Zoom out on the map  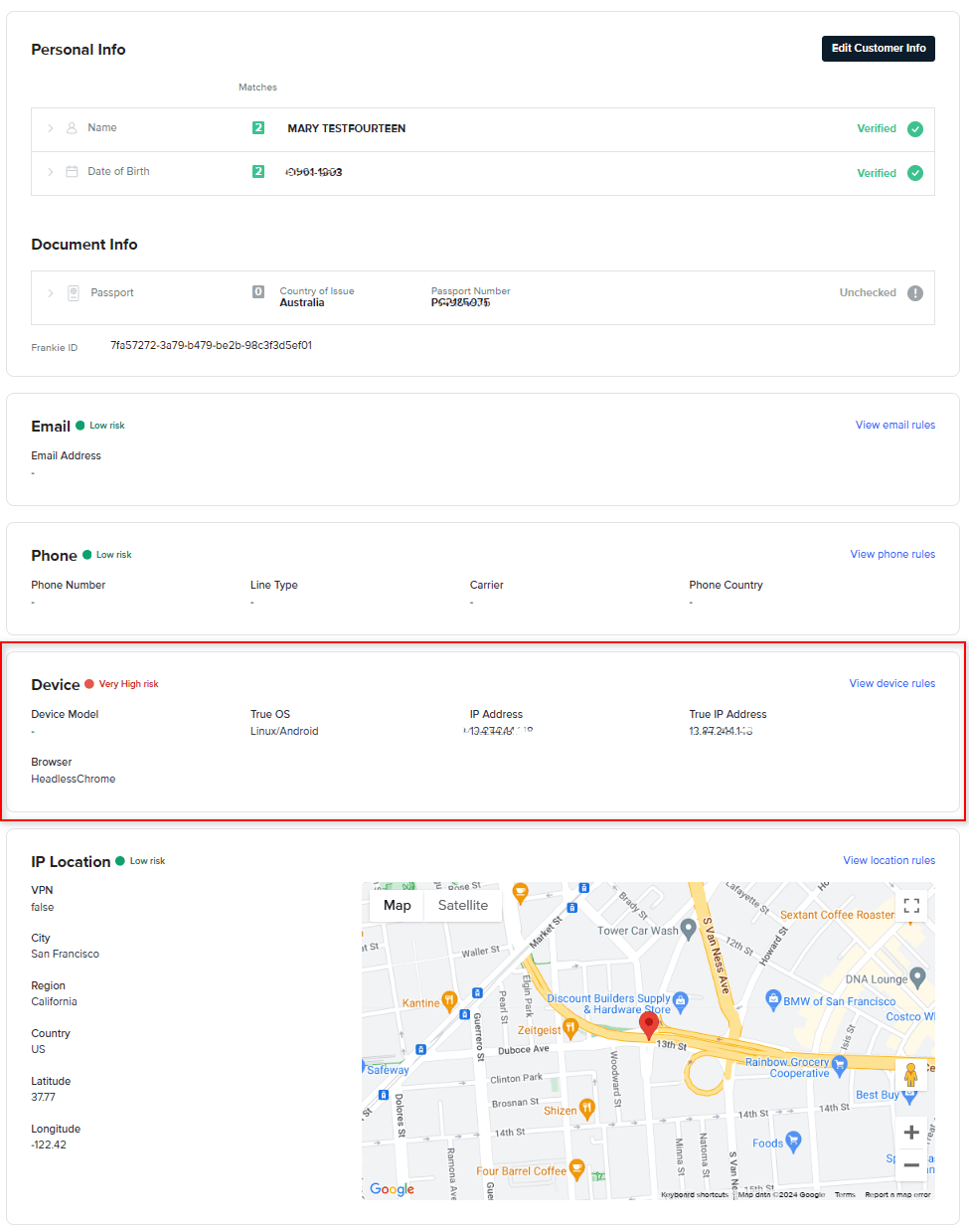click(x=911, y=1164)
